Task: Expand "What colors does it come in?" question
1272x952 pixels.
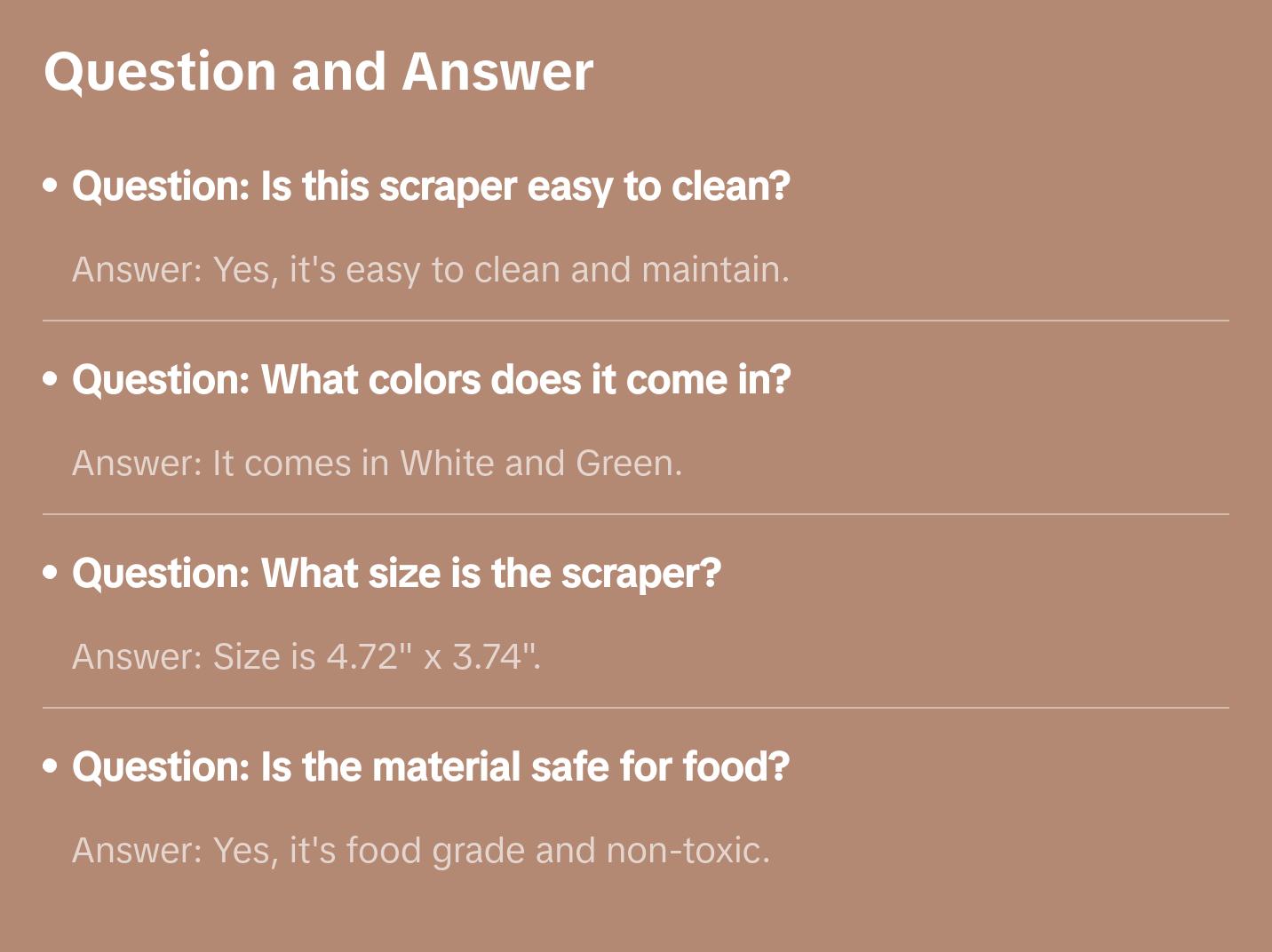Action: click(431, 380)
